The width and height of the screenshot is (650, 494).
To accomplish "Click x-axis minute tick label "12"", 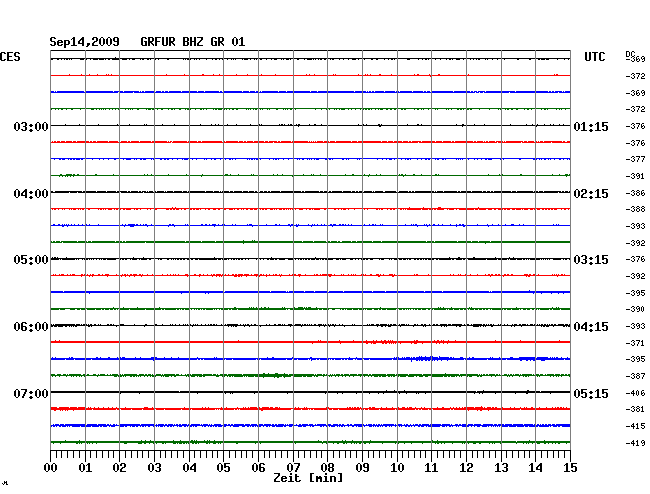I will coord(466,468).
